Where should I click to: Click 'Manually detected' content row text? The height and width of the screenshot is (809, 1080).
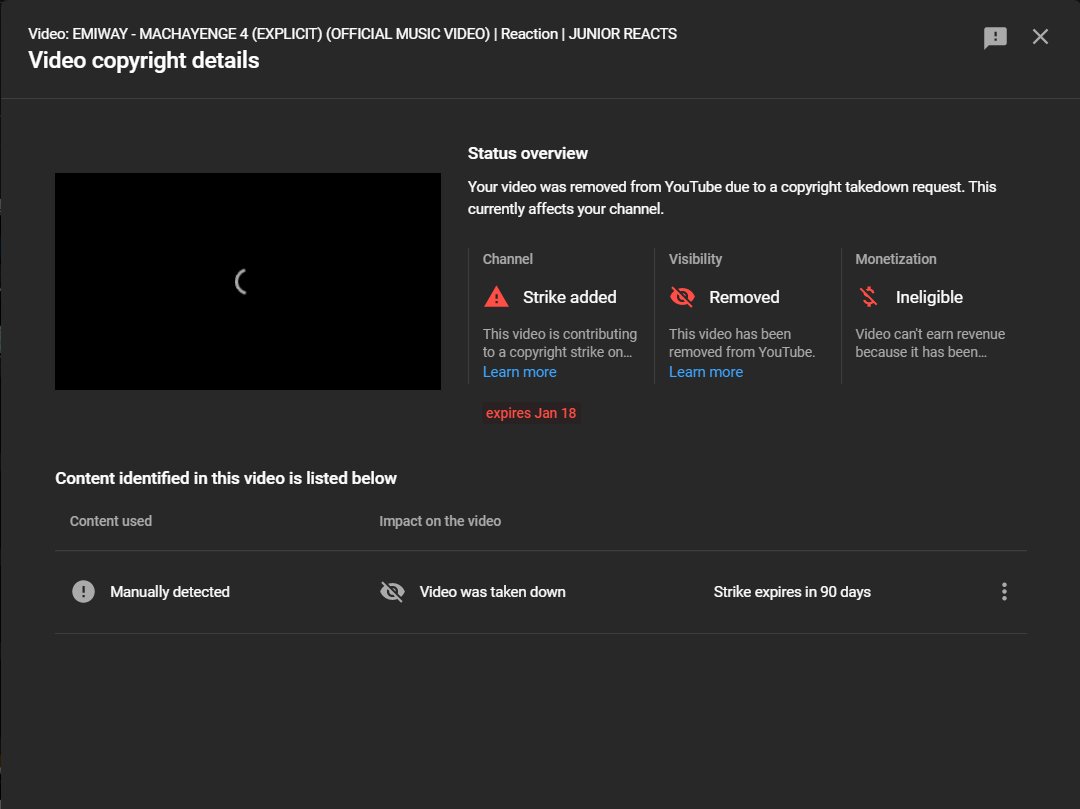point(169,592)
